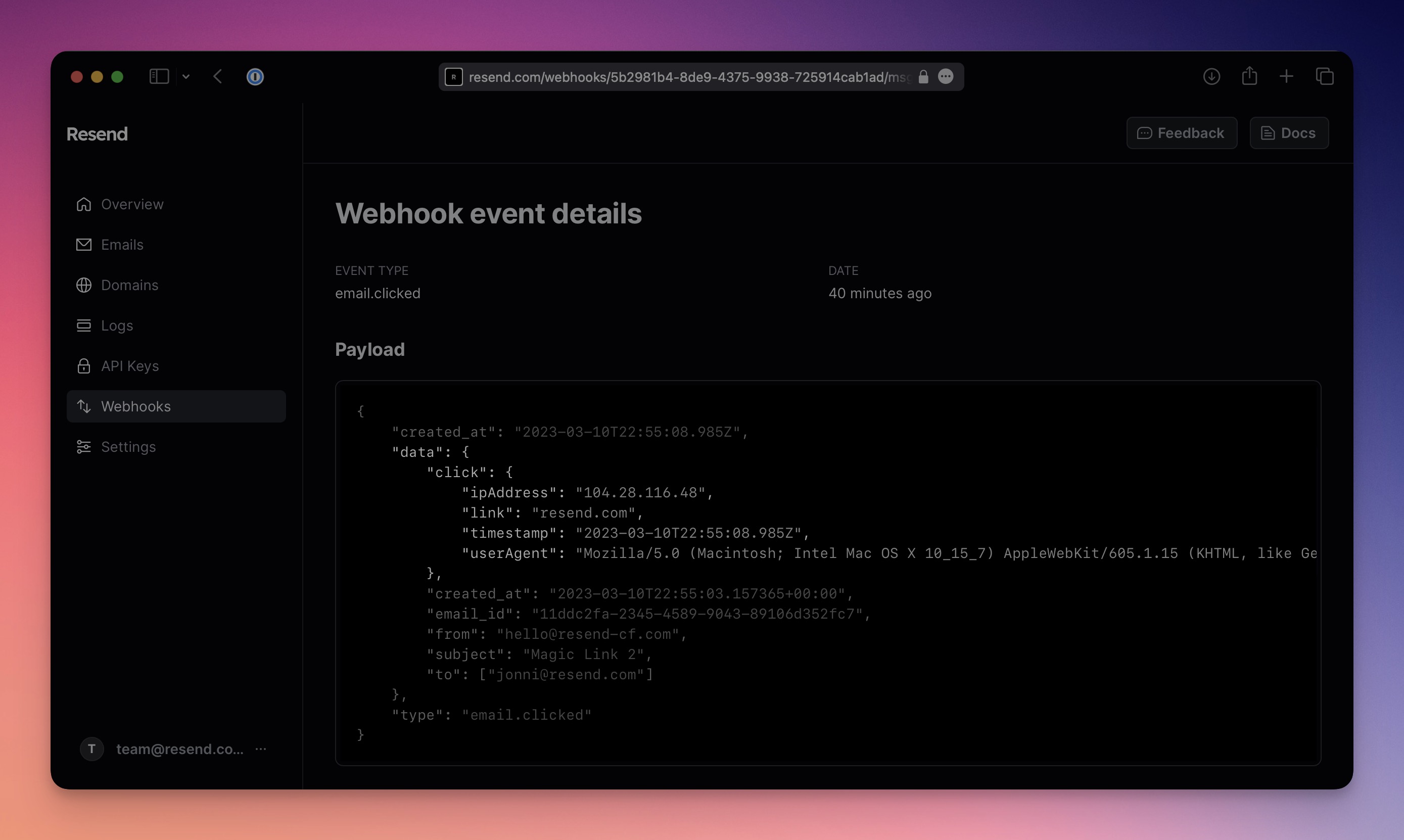Click the Feedback button icon
Viewport: 1404px width, 840px height.
pyautogui.click(x=1145, y=132)
